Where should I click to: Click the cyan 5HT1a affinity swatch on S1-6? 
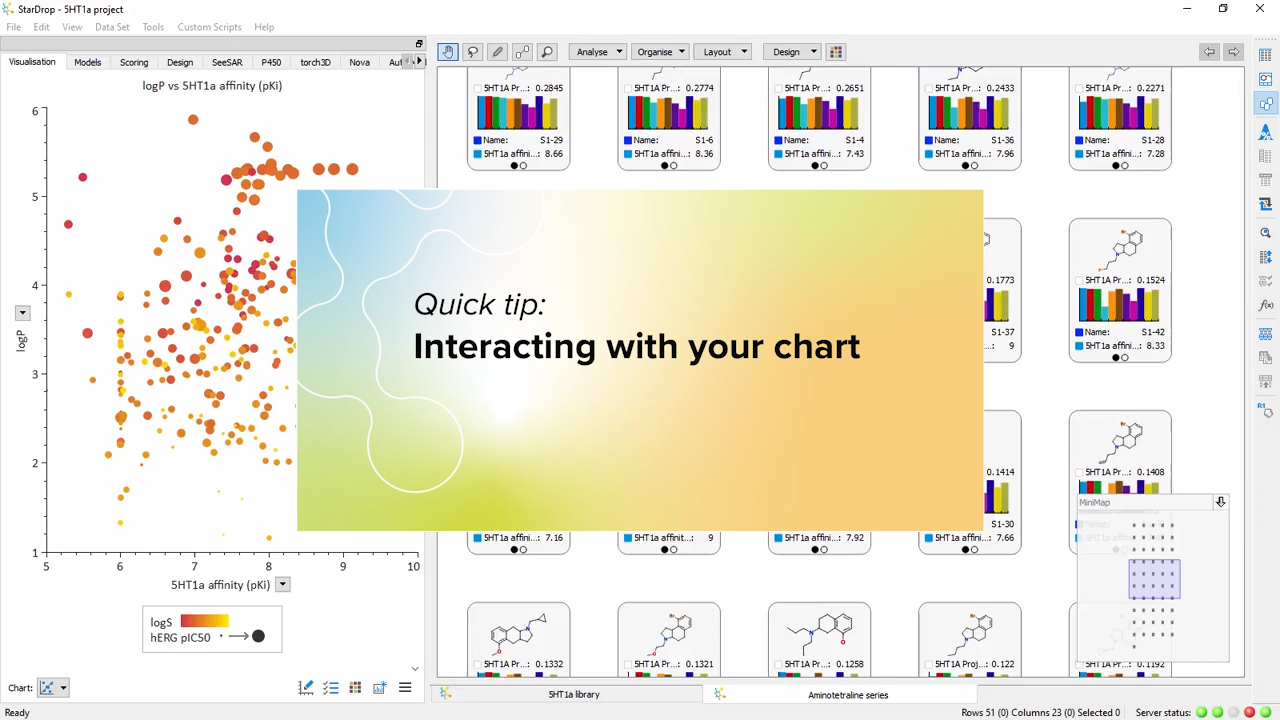629,154
